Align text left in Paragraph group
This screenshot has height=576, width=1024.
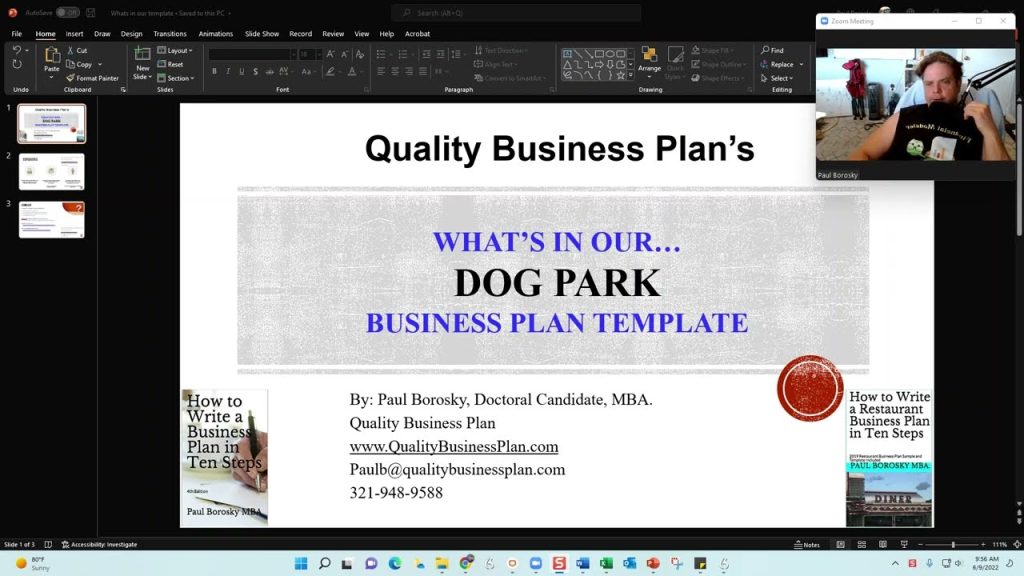pos(381,71)
